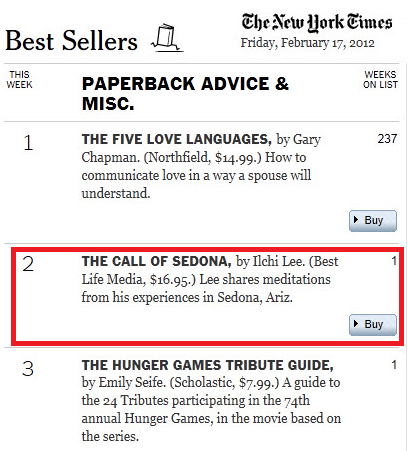
Task: Click rank number 2
Action: tap(28, 264)
